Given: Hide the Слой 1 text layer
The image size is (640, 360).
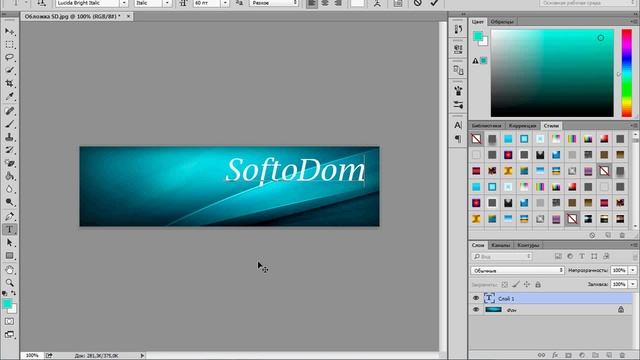Looking at the screenshot, I should coord(476,298).
